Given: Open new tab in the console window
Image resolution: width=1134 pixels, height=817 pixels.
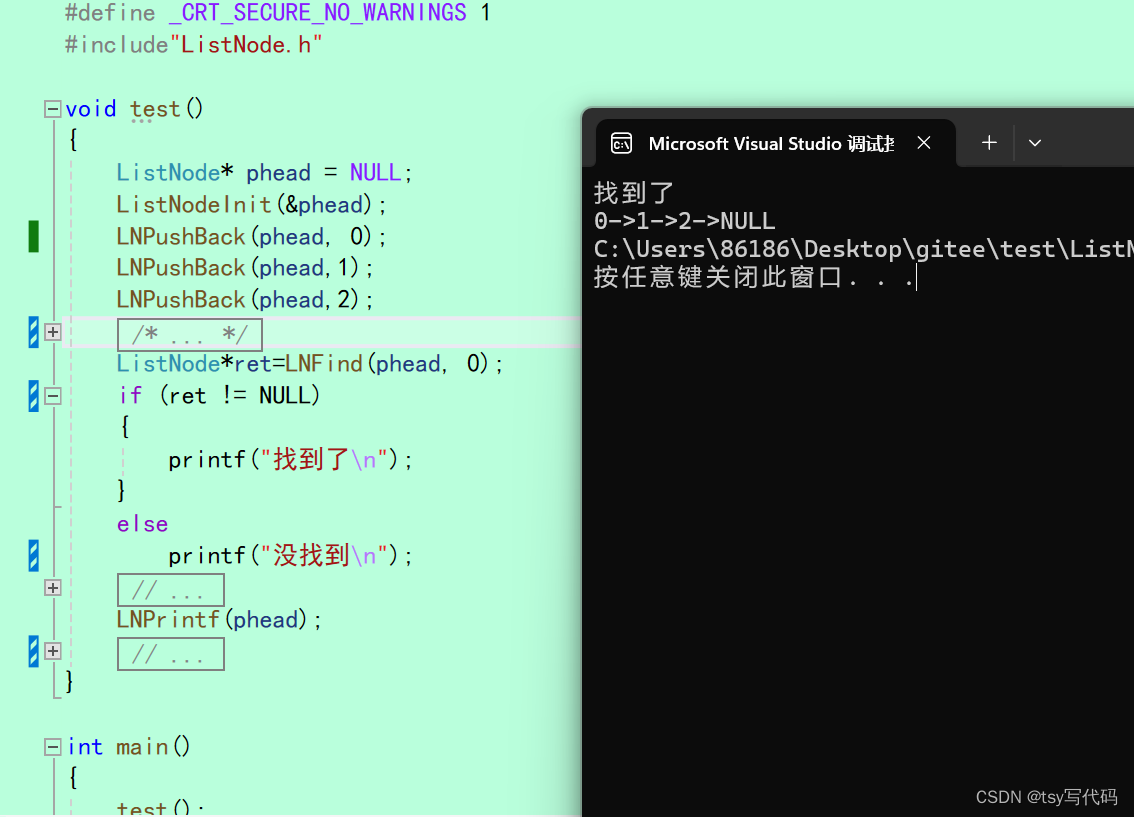Looking at the screenshot, I should tap(989, 143).
